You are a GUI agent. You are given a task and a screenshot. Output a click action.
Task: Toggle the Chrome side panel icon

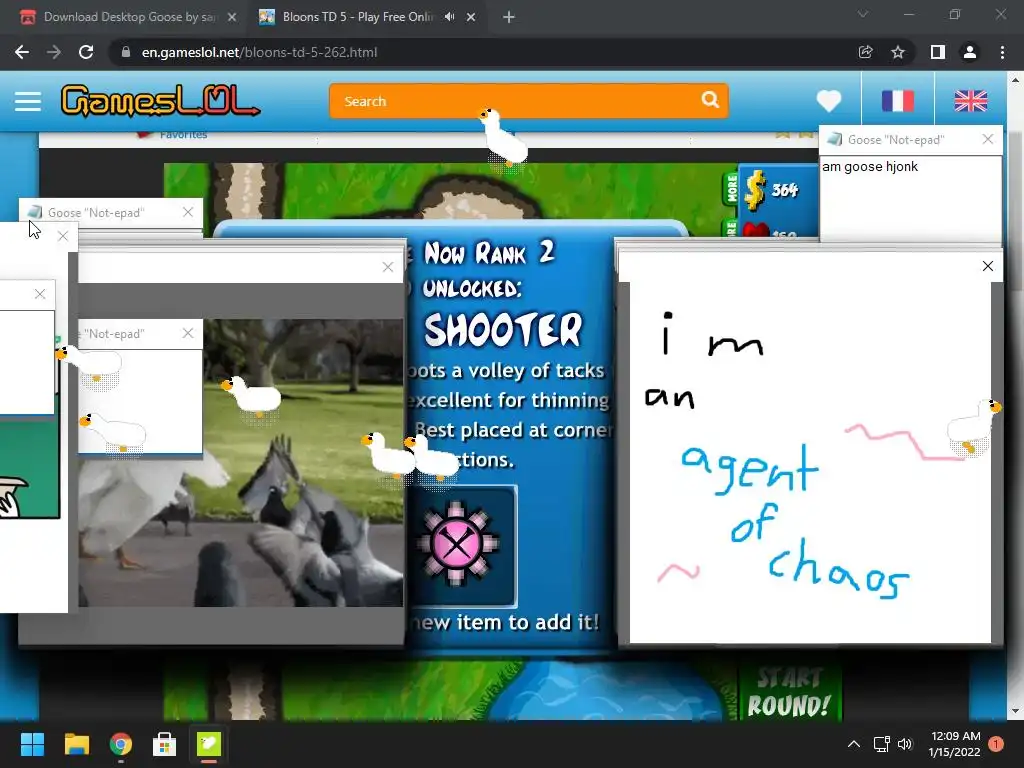[937, 52]
